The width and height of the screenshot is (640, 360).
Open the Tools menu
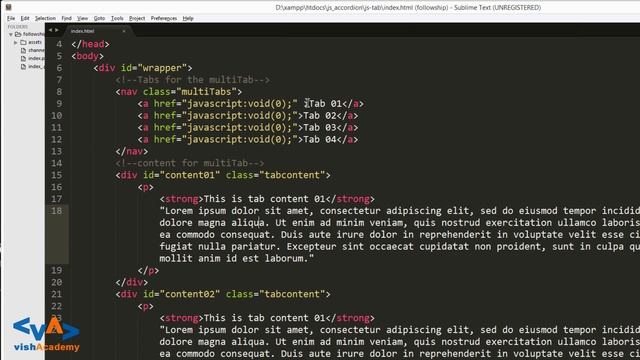(117, 18)
